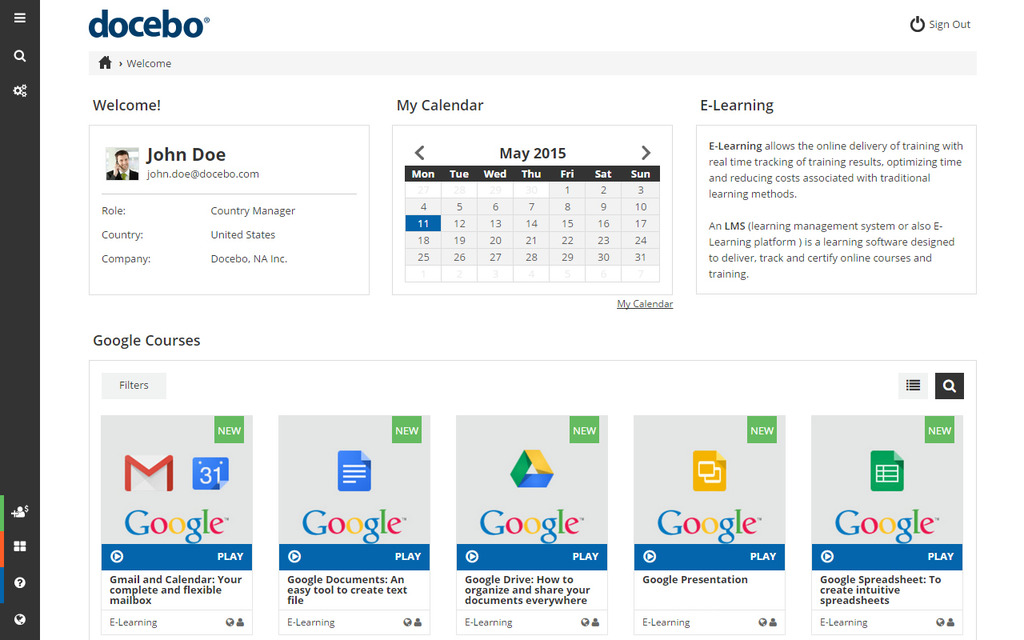Go to previous month in calendar
This screenshot has width=1024, height=640.
420,153
